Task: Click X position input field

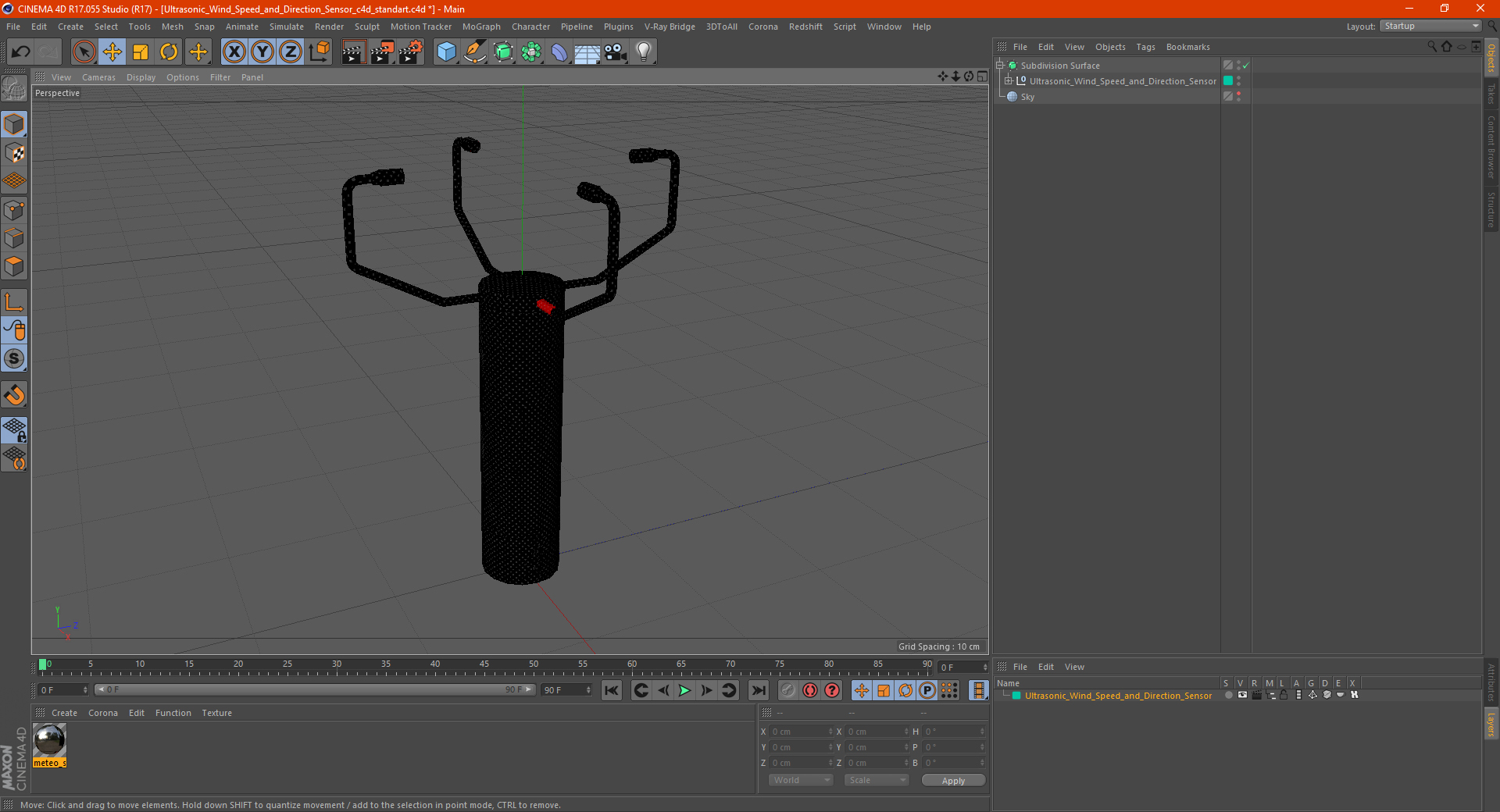Action: tap(802, 732)
